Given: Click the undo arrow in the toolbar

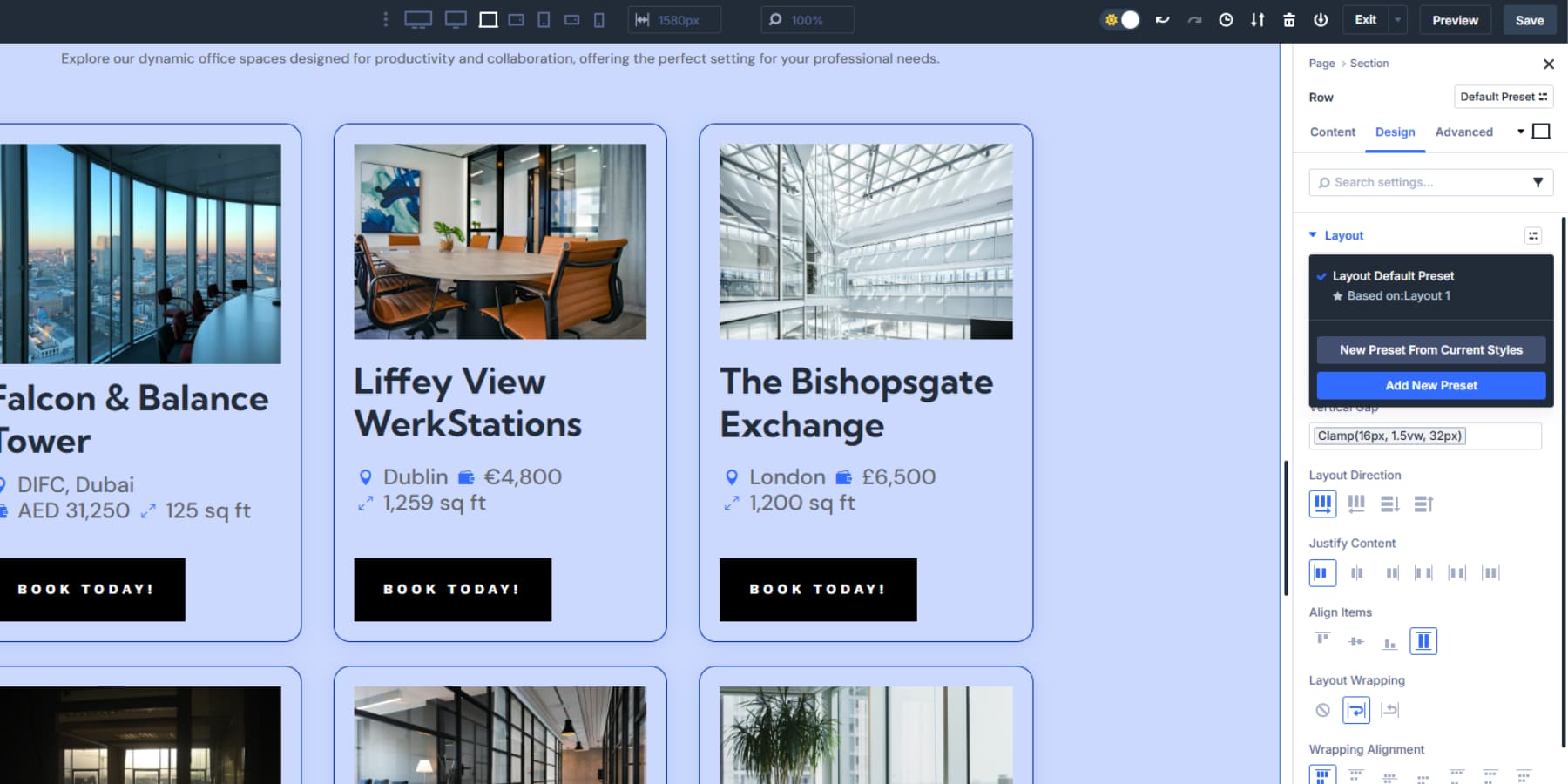Looking at the screenshot, I should click(x=1163, y=19).
